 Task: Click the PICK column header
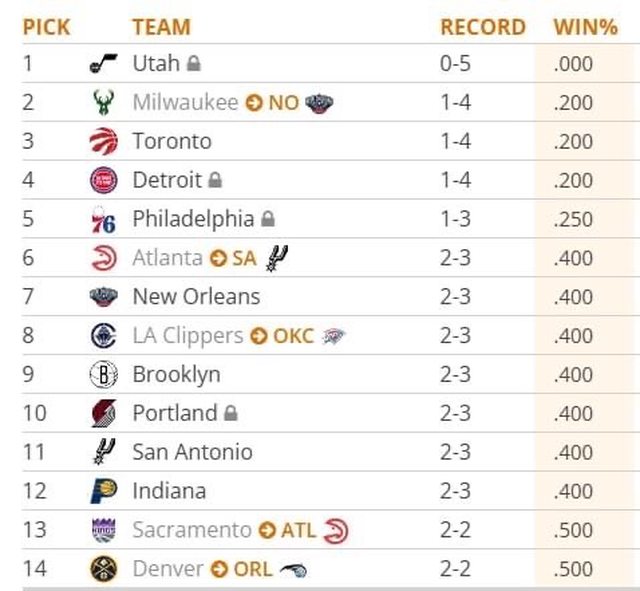click(47, 27)
